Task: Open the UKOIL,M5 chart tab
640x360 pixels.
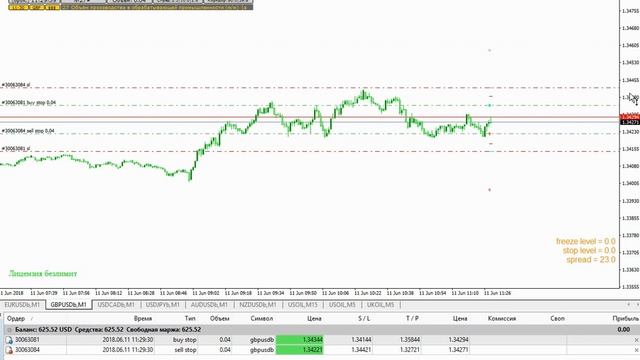Action: point(380,305)
